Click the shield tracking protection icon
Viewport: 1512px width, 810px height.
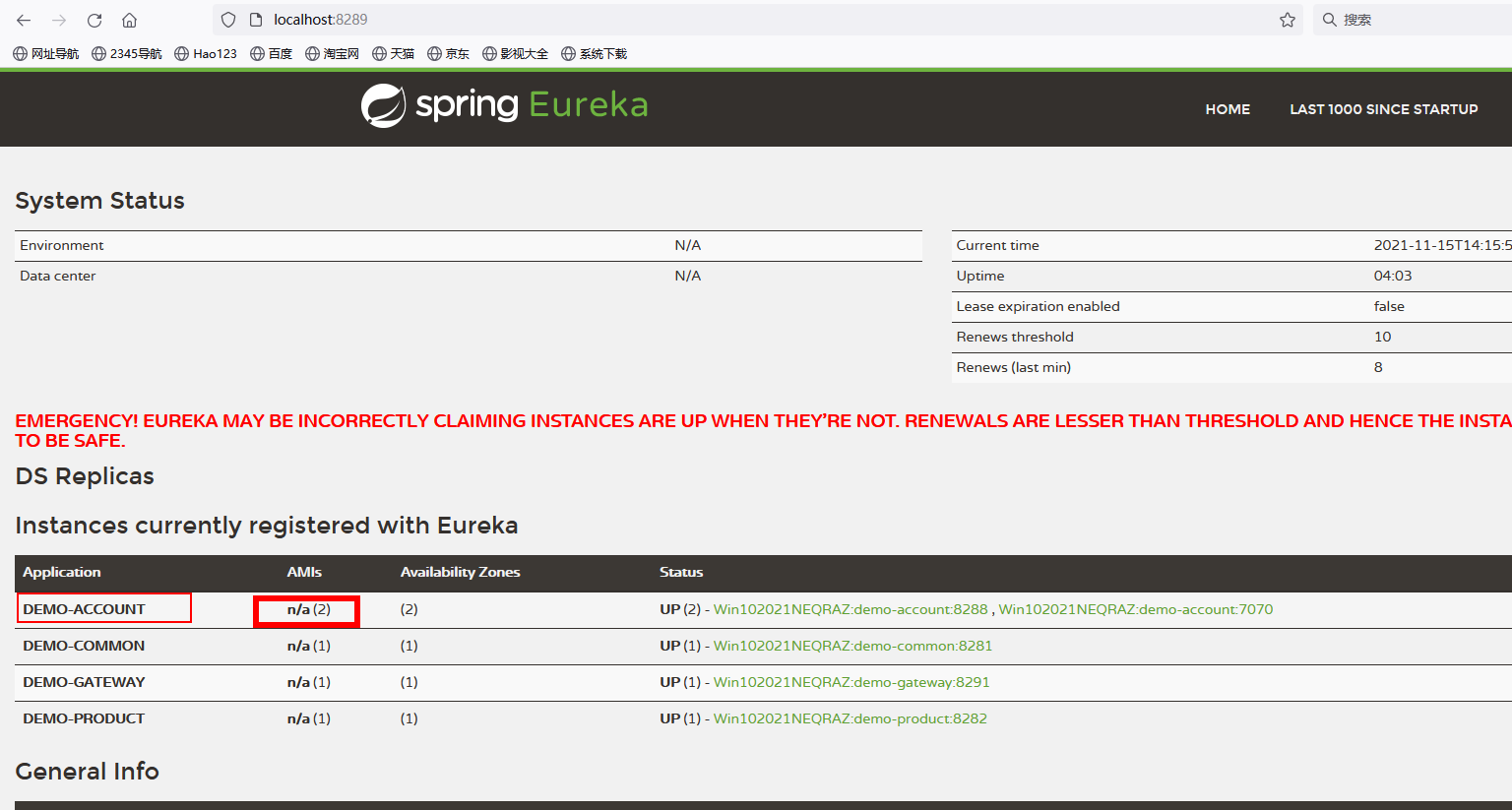coord(228,20)
